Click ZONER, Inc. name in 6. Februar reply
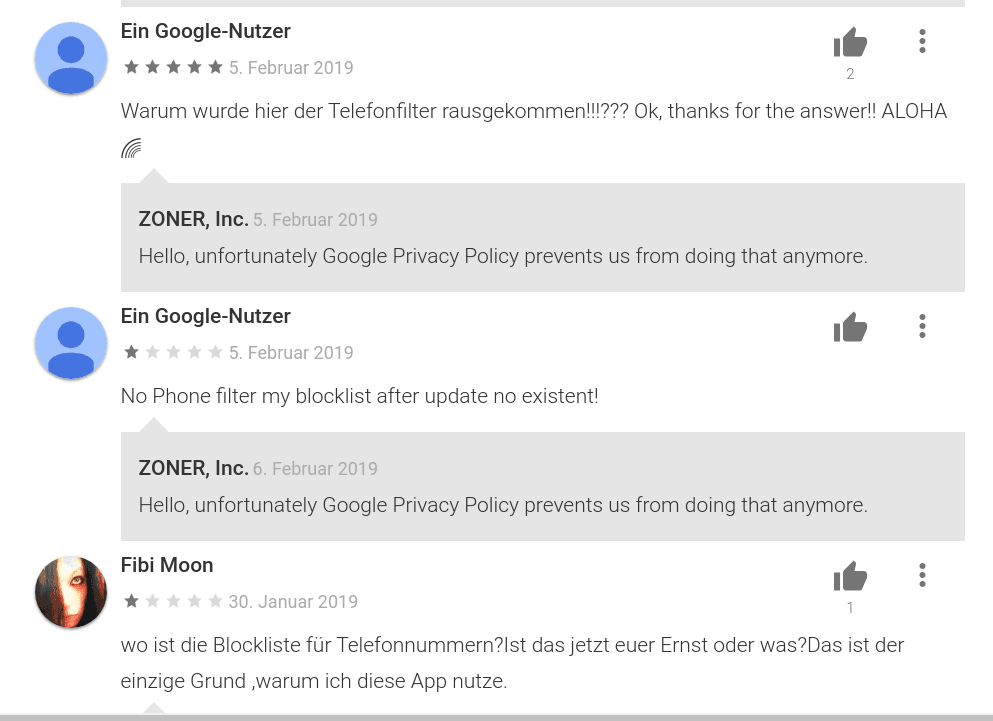The height and width of the screenshot is (721, 993). 193,468
